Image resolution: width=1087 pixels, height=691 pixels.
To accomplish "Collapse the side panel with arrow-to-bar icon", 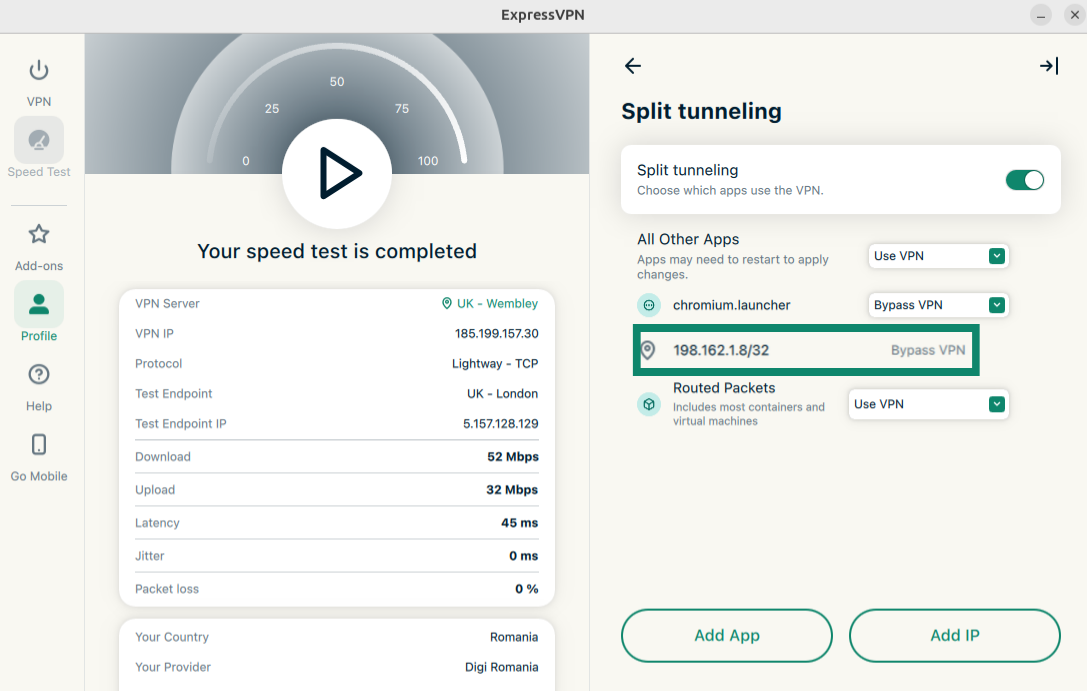I will 1048,66.
